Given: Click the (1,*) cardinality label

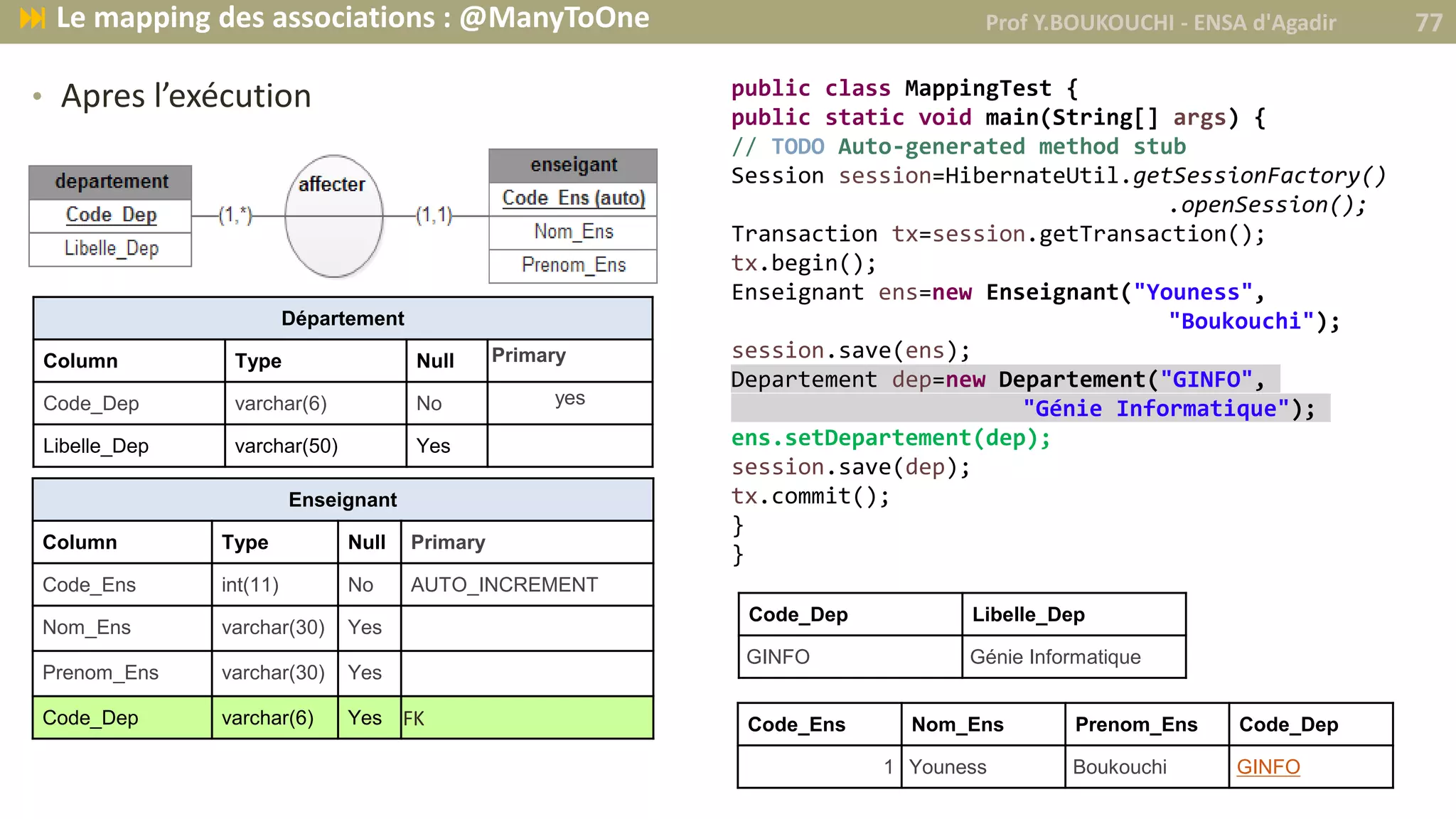Looking at the screenshot, I should click(x=235, y=214).
